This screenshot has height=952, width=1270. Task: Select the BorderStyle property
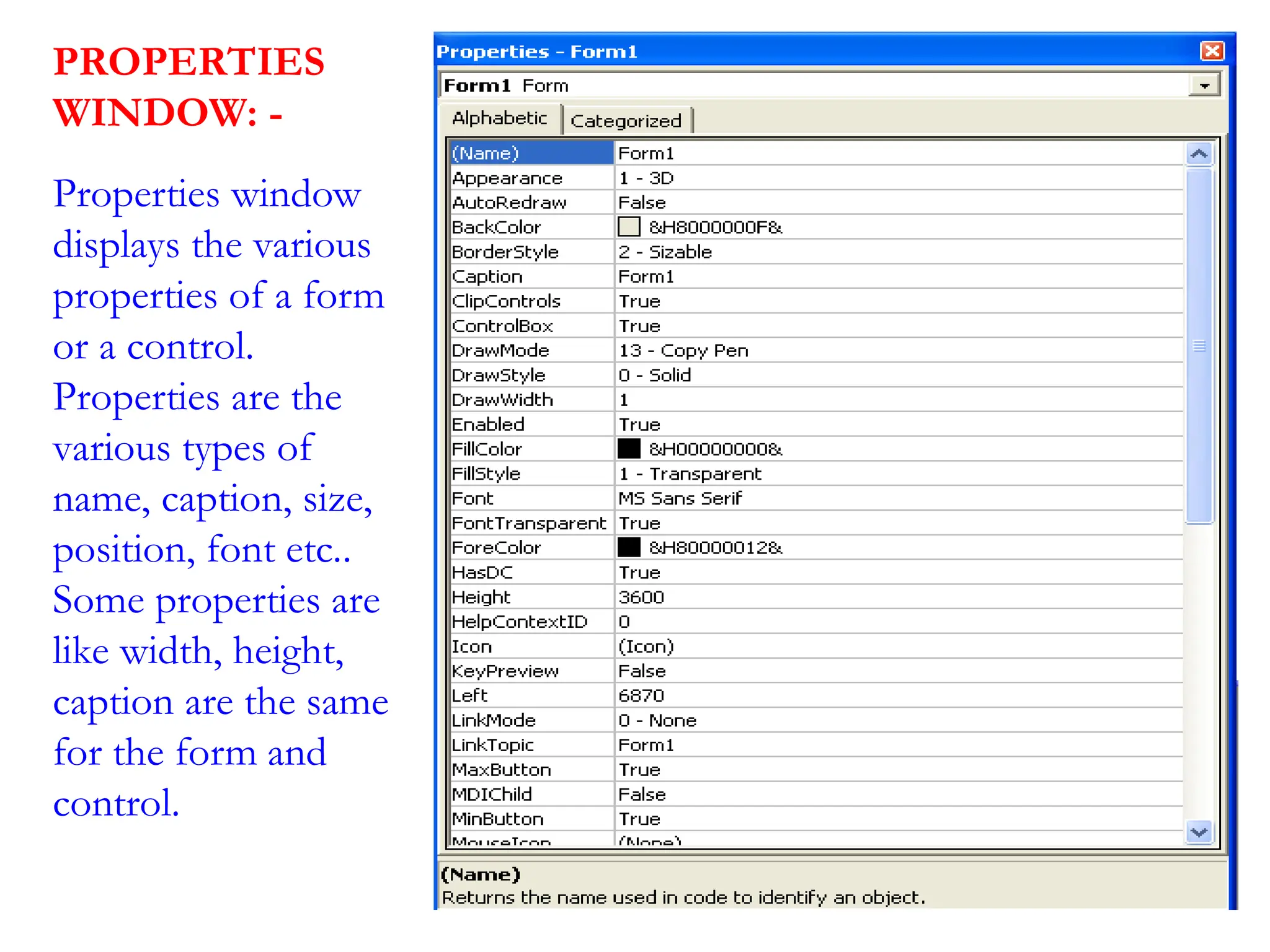point(532,252)
